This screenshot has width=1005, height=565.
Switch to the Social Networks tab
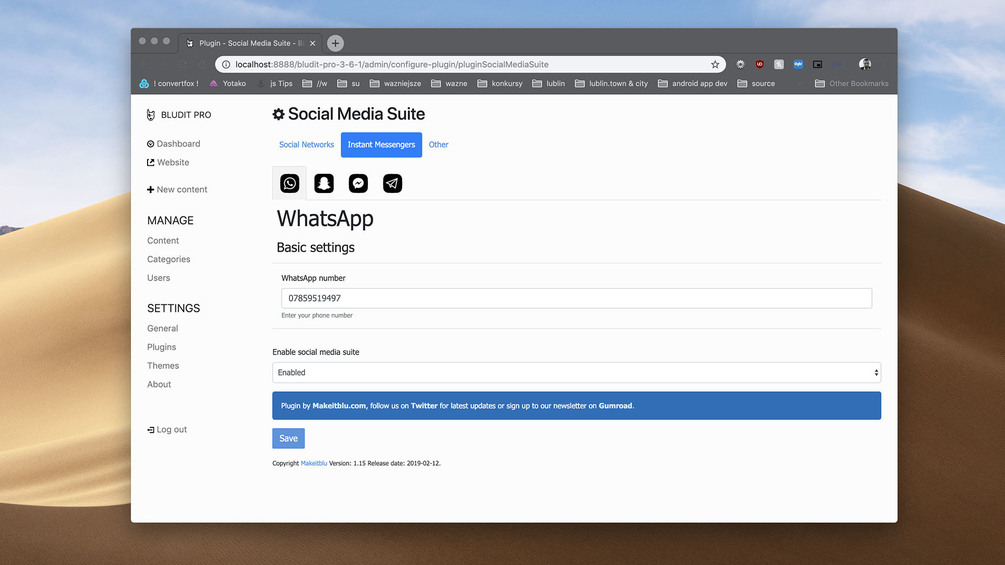tap(306, 145)
